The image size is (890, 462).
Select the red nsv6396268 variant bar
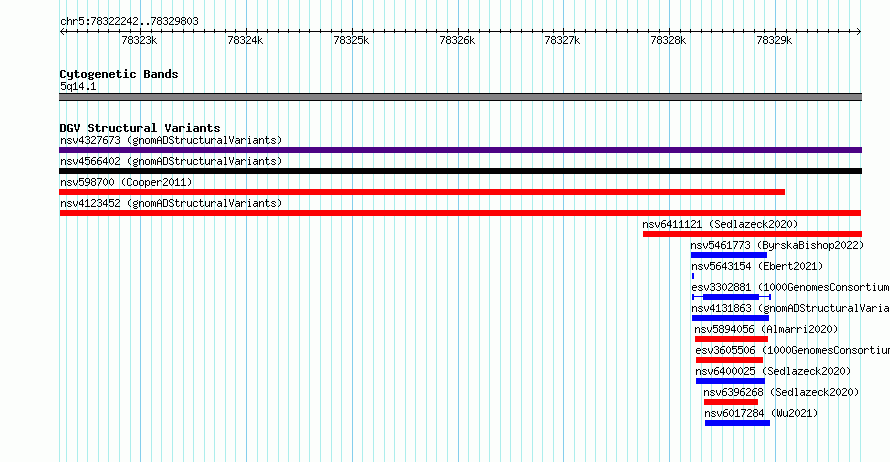tap(731, 402)
